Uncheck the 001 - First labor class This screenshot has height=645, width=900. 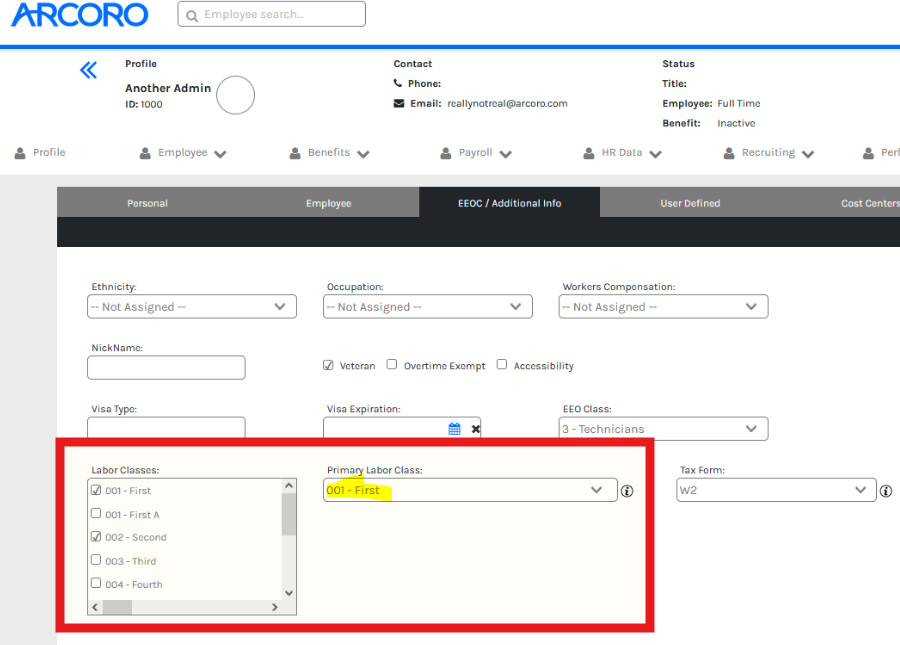(96, 490)
